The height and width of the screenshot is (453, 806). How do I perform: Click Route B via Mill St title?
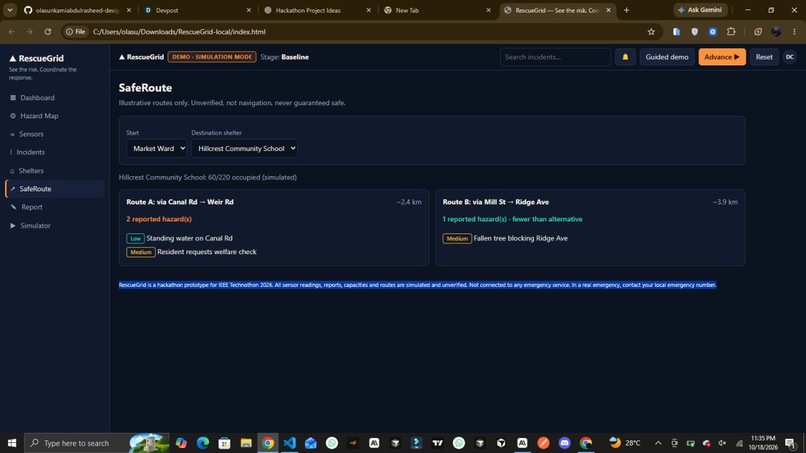496,202
